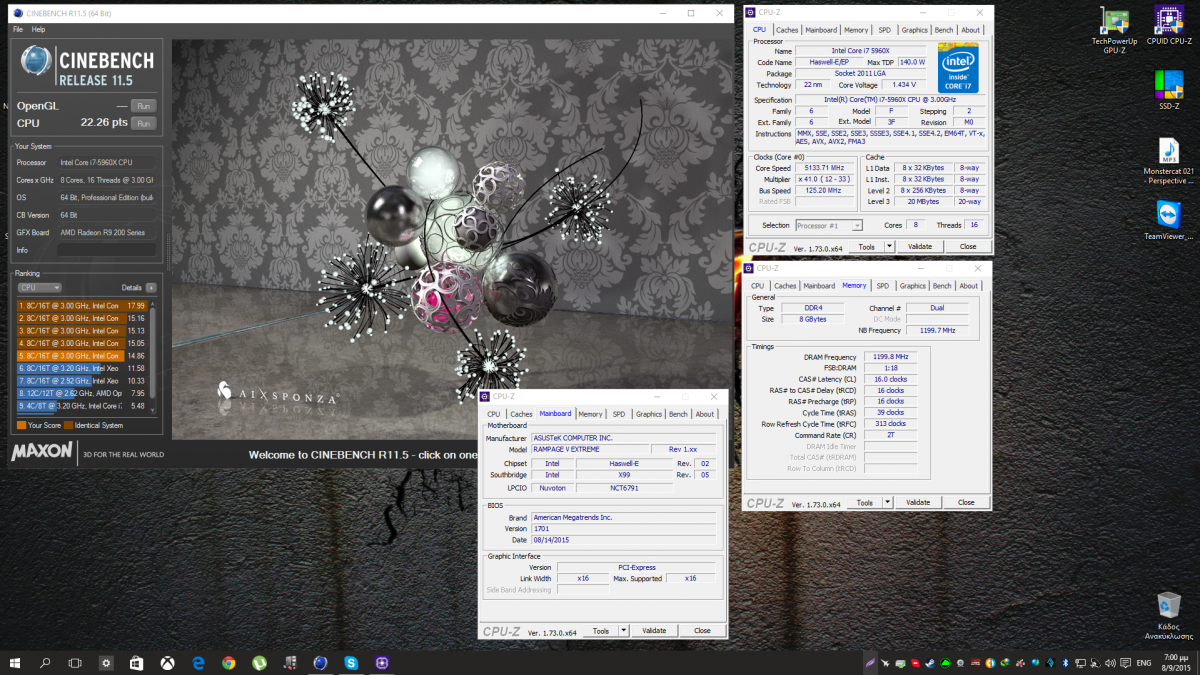The image size is (1200, 675).
Task: Click Tools button in the Mainboard window
Action: (600, 631)
